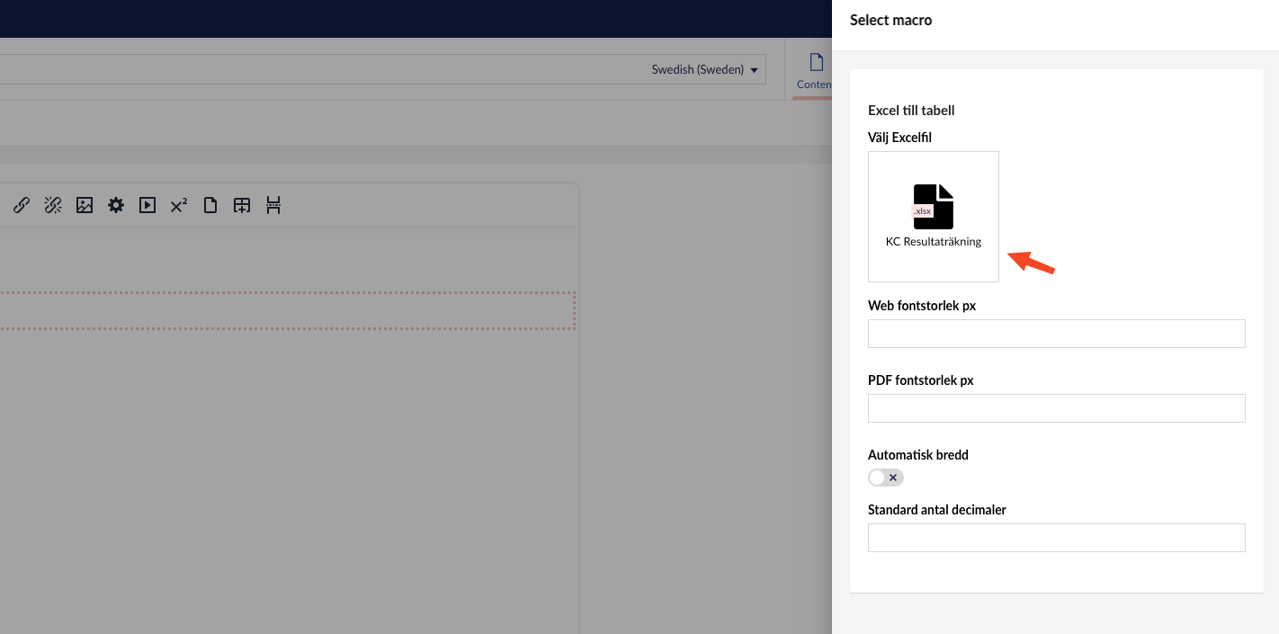Click the insert table icon
The image size is (1279, 634).
[x=242, y=205]
